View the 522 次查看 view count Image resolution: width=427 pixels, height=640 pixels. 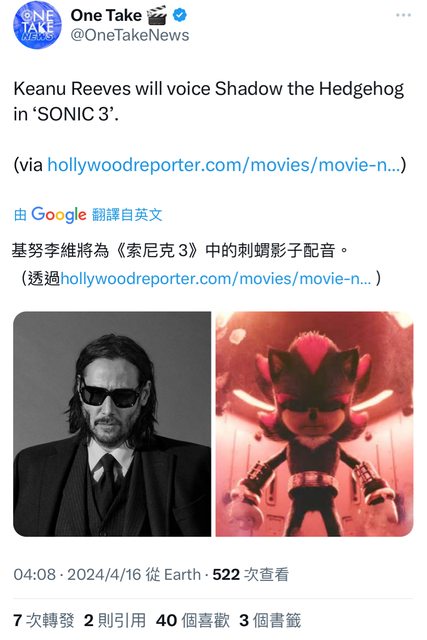pos(251,575)
